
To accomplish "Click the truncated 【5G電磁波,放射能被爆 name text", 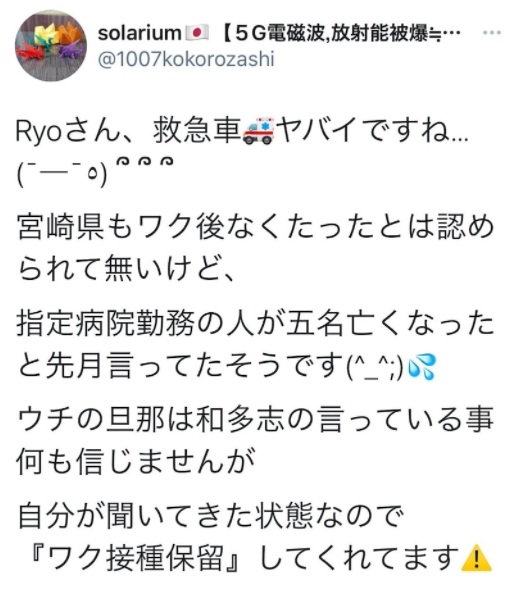I will (x=340, y=33).
